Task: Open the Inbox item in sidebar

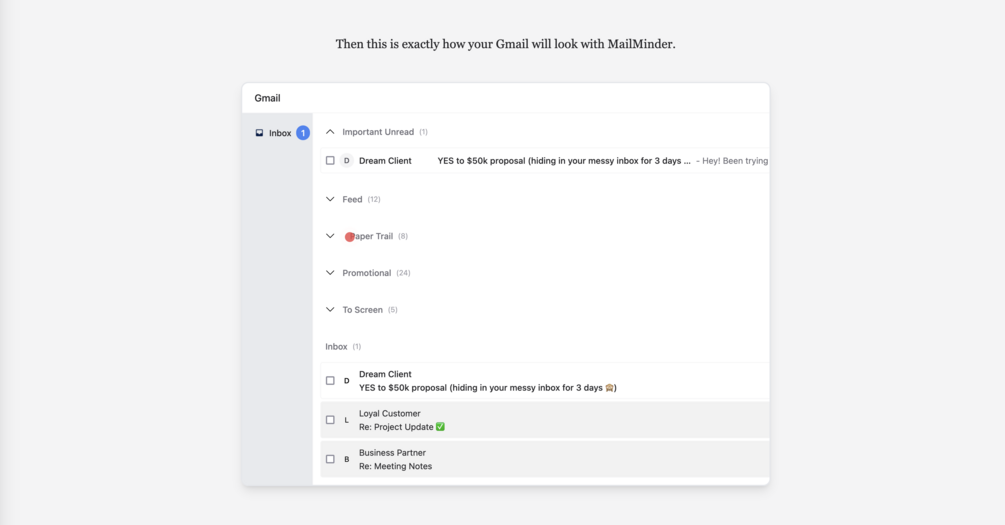Action: pyautogui.click(x=280, y=133)
